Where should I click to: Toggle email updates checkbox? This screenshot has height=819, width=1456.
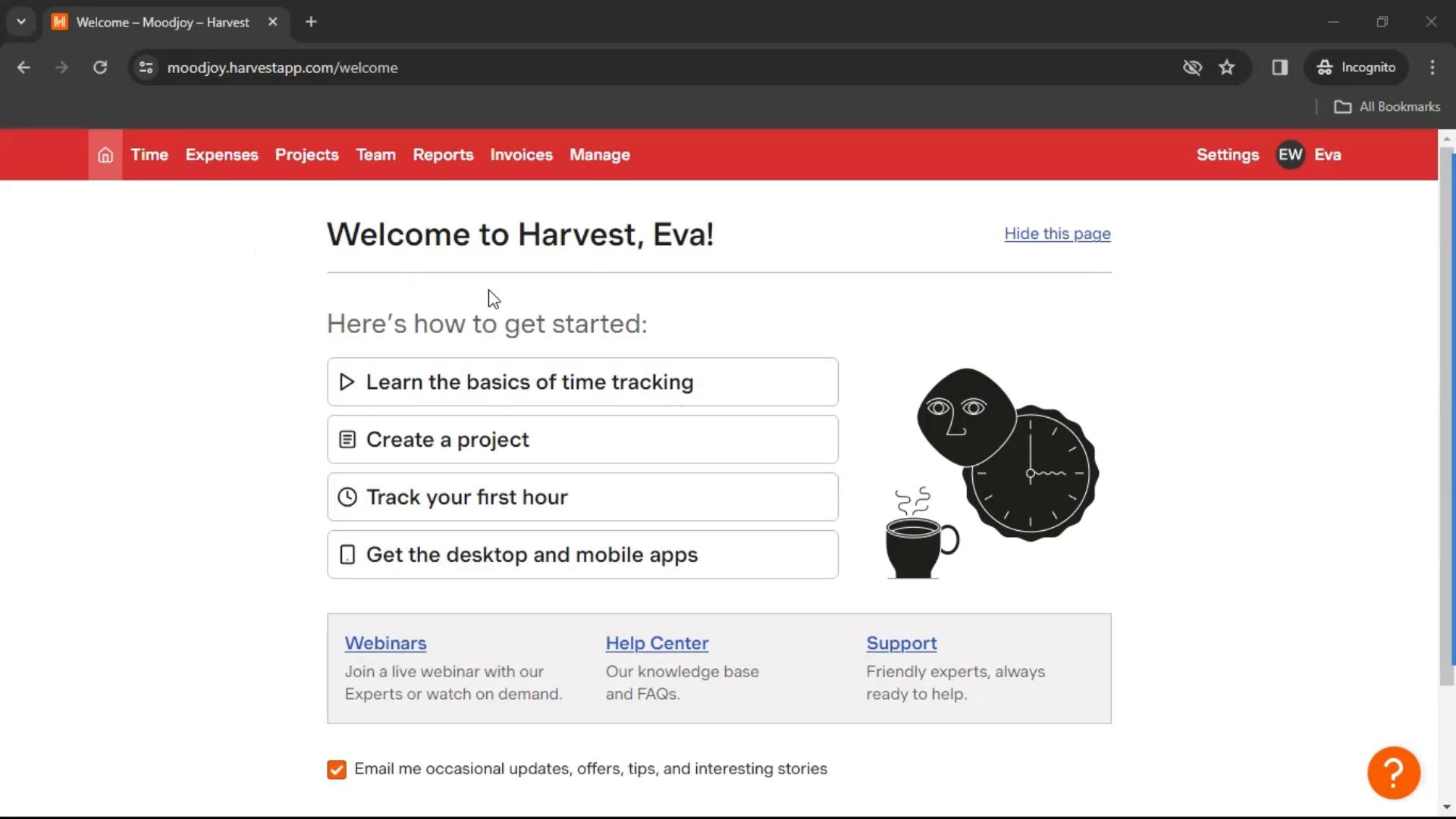point(337,768)
